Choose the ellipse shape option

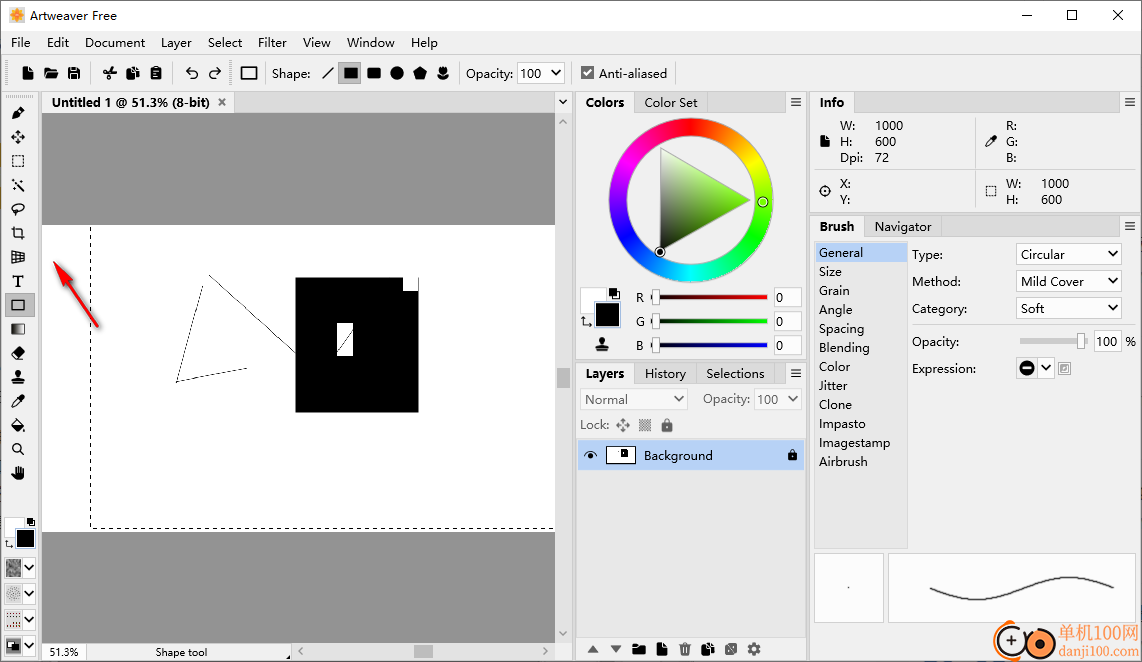(x=397, y=73)
